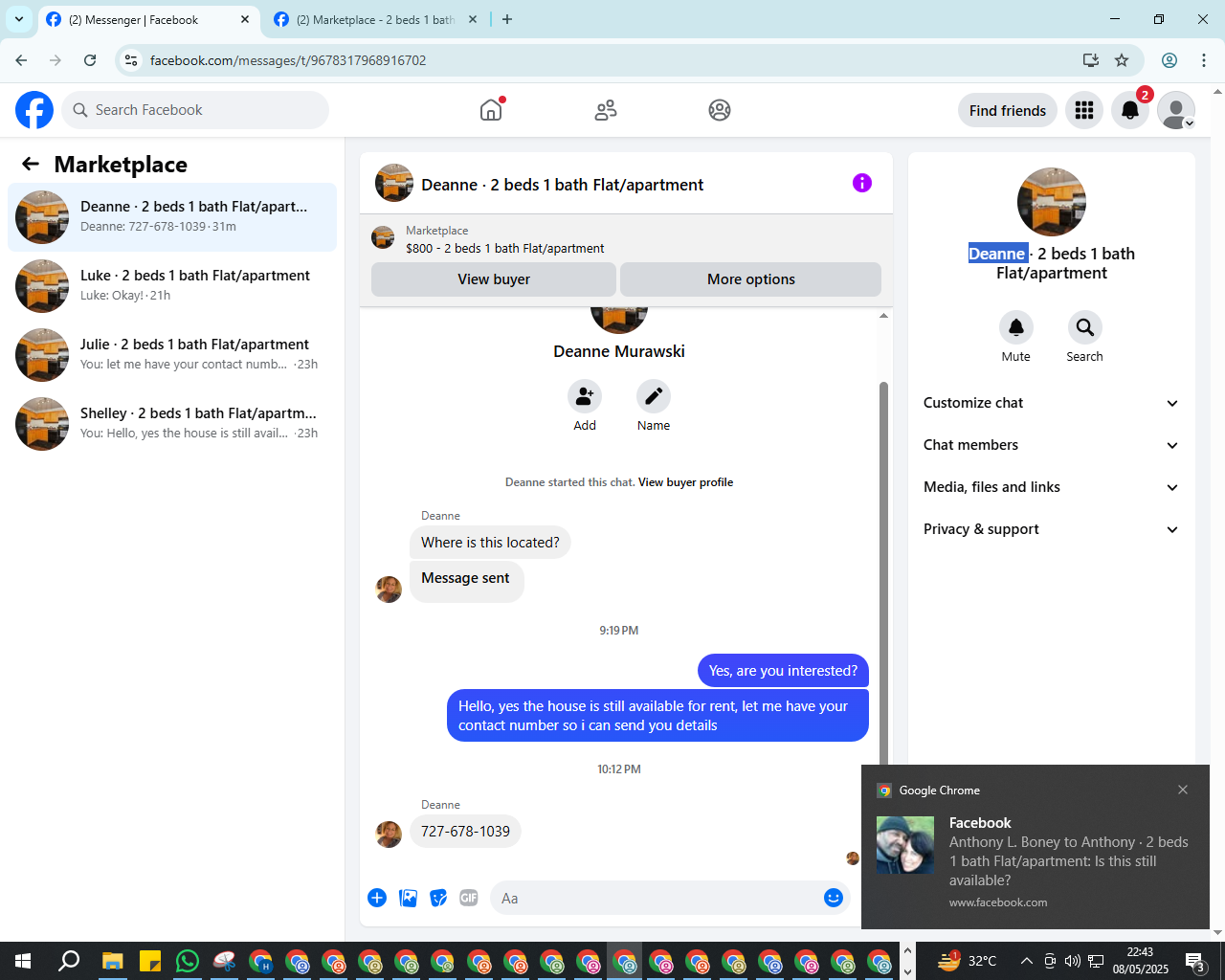
Task: Click the View buyer button
Action: tap(494, 279)
